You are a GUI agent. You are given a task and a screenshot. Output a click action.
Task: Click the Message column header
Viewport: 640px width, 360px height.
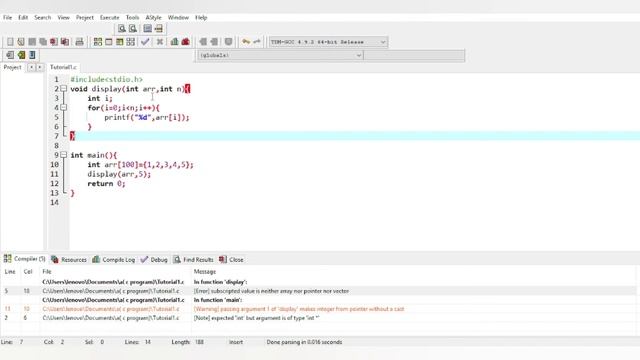[x=205, y=272]
